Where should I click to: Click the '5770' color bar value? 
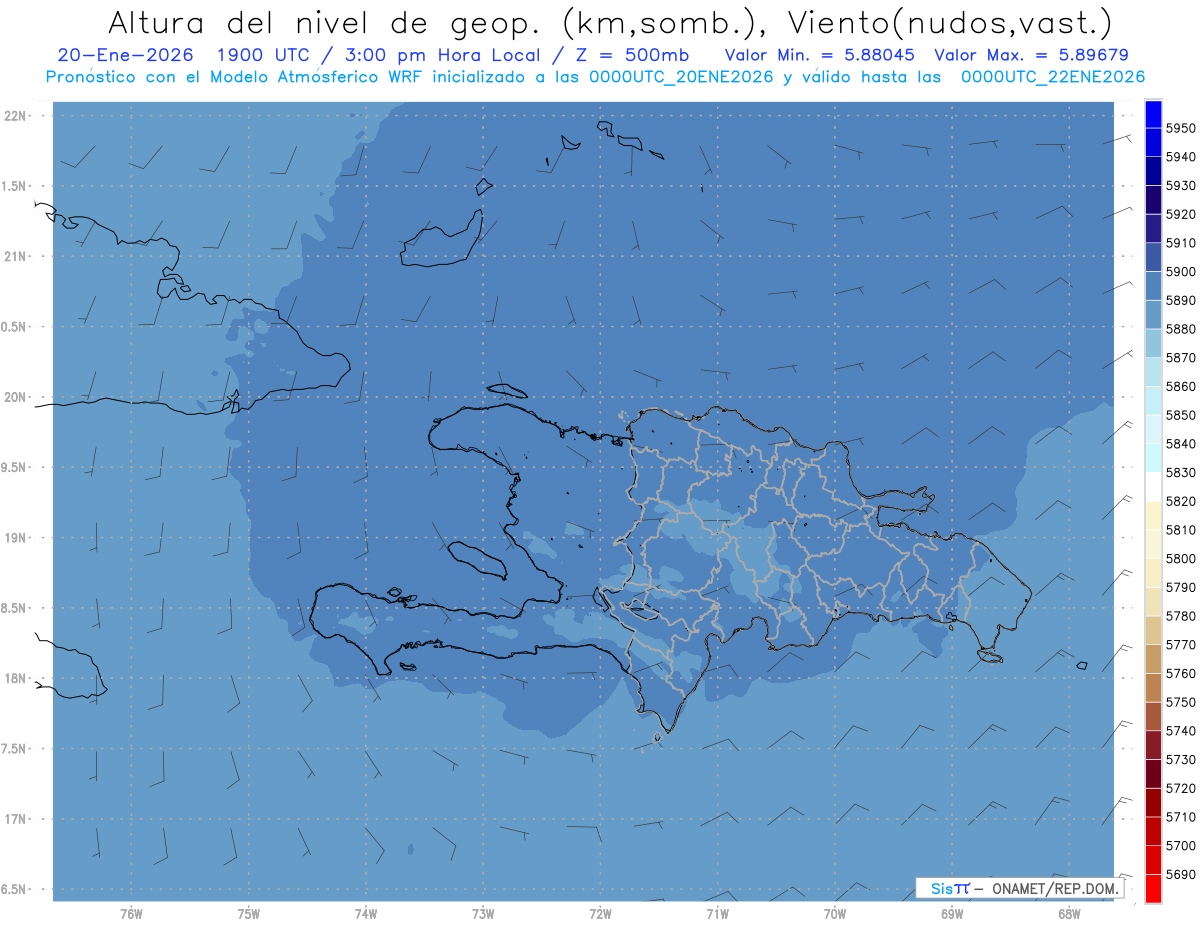pyautogui.click(x=1181, y=645)
